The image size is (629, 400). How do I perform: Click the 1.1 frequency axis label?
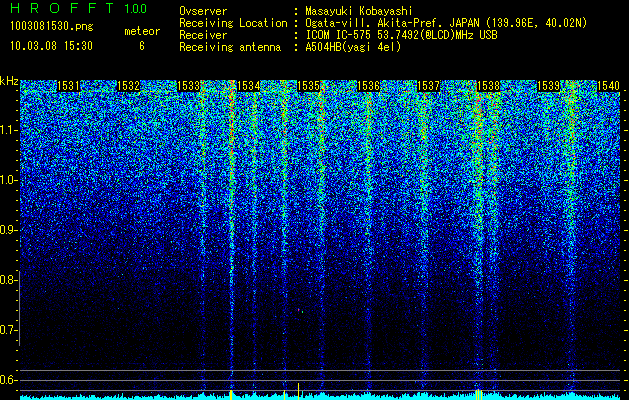pyautogui.click(x=9, y=131)
